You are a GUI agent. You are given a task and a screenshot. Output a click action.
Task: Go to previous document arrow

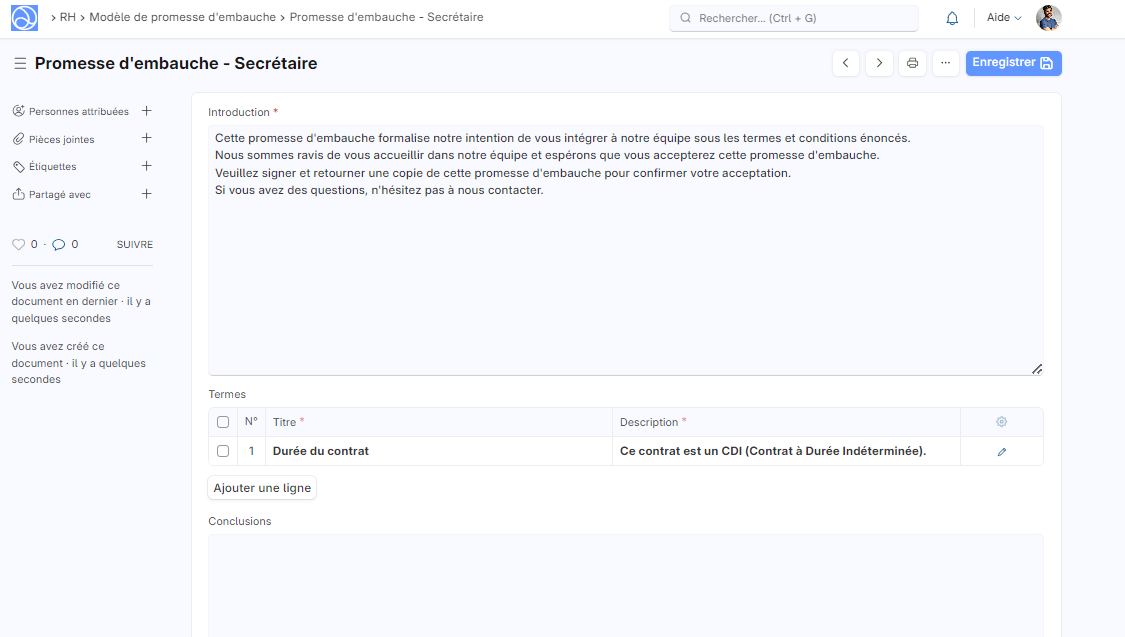click(x=846, y=63)
